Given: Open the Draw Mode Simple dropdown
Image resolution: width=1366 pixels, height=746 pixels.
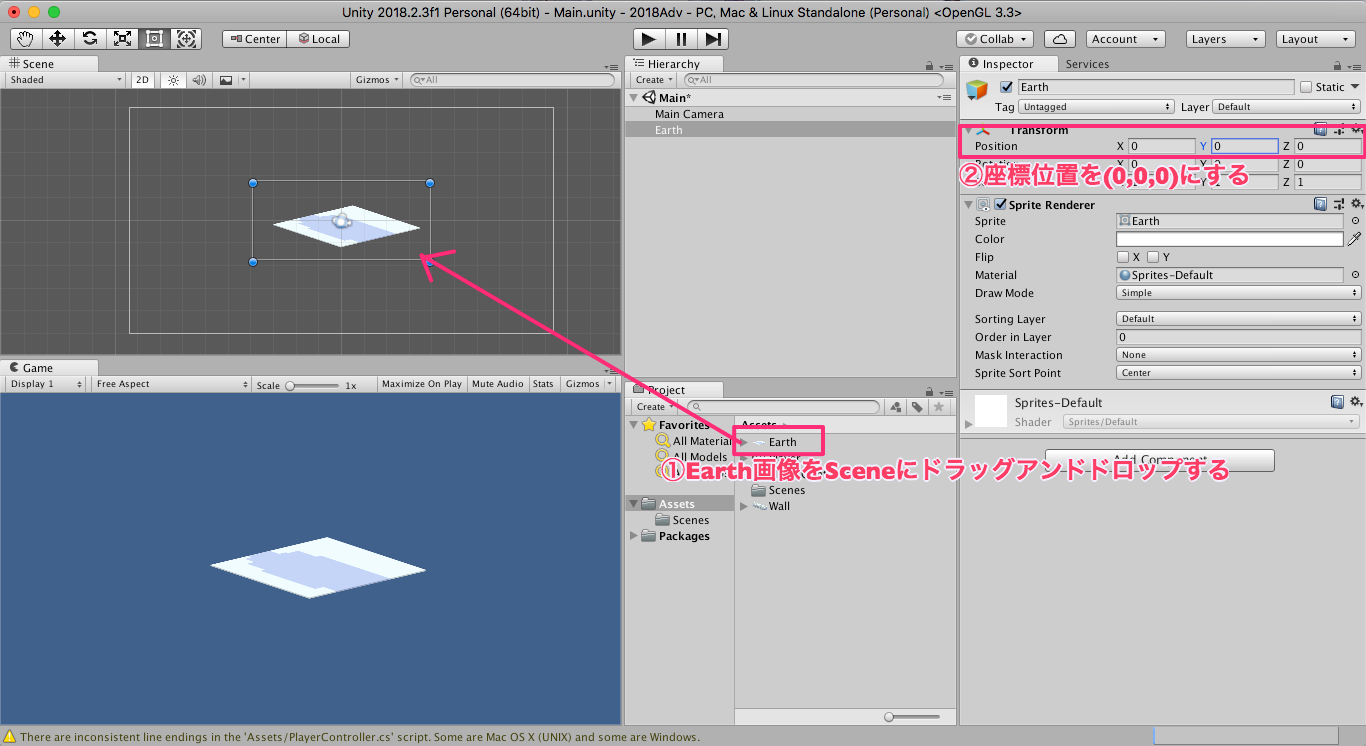Looking at the screenshot, I should (x=1238, y=293).
